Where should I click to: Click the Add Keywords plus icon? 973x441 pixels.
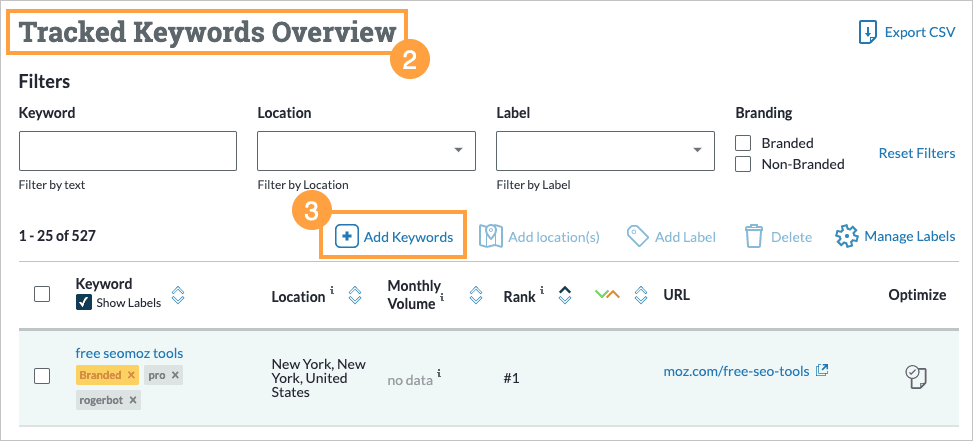(346, 237)
